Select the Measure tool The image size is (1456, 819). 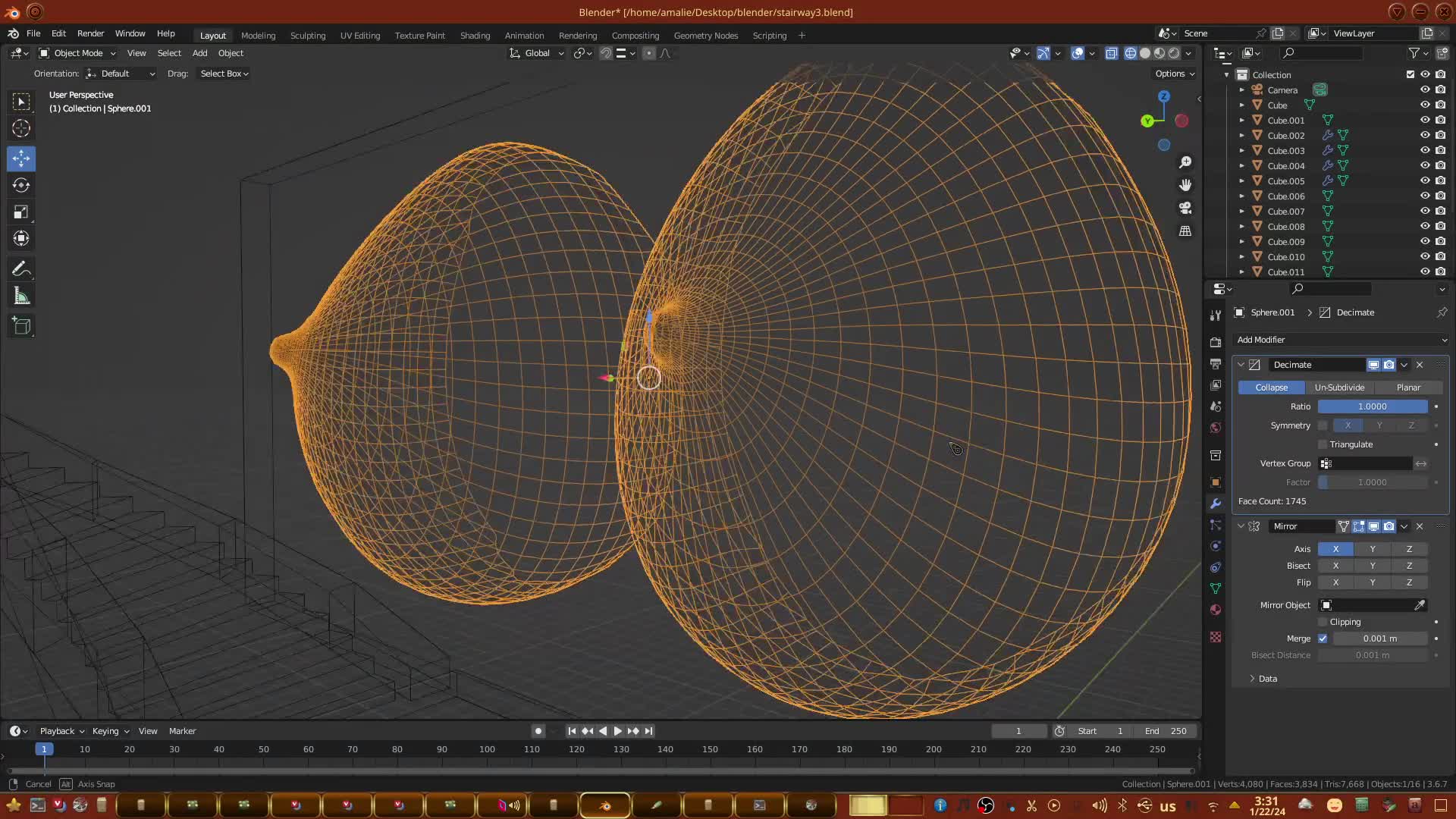(x=21, y=297)
